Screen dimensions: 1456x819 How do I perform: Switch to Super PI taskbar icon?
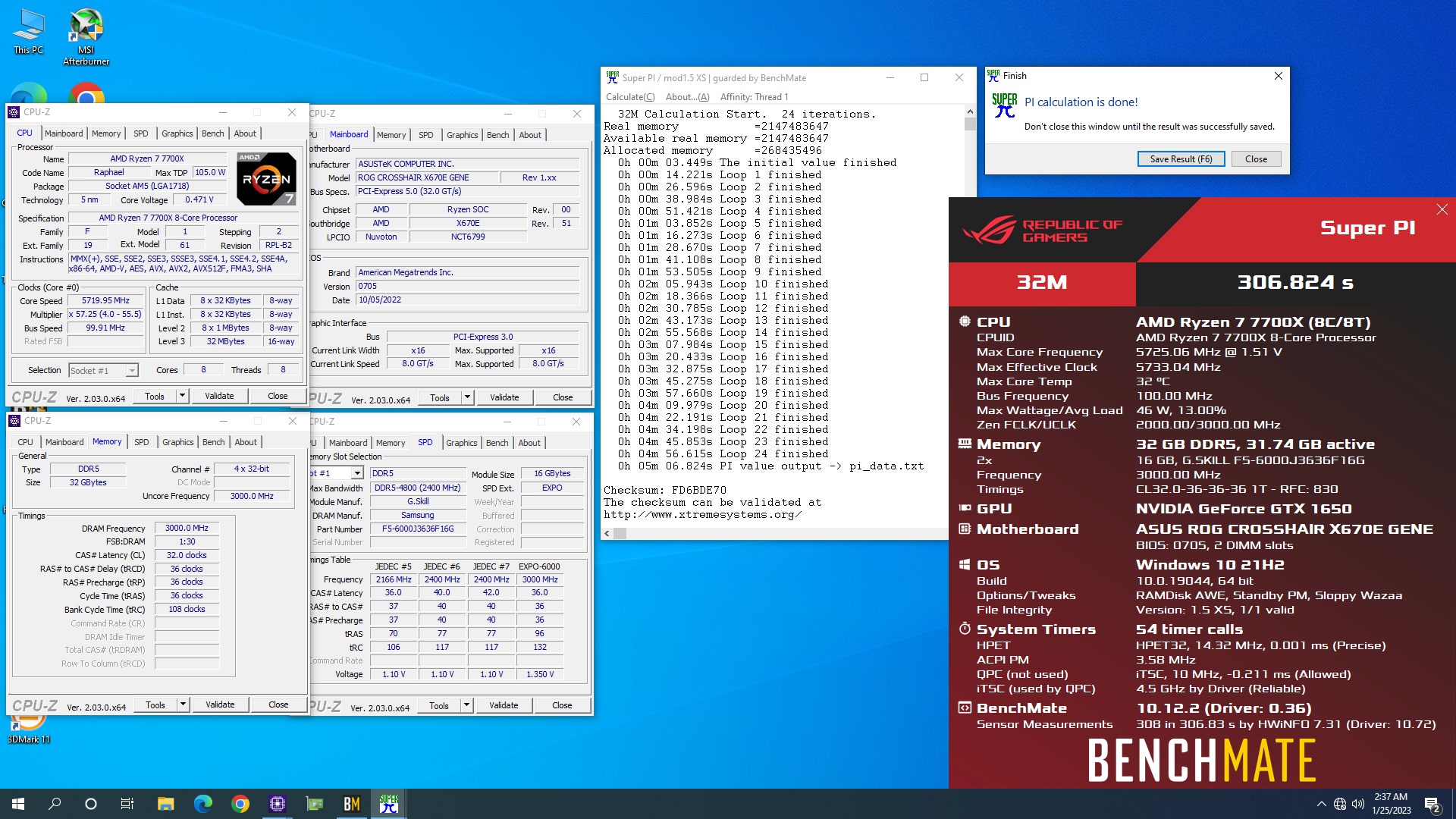[x=388, y=804]
